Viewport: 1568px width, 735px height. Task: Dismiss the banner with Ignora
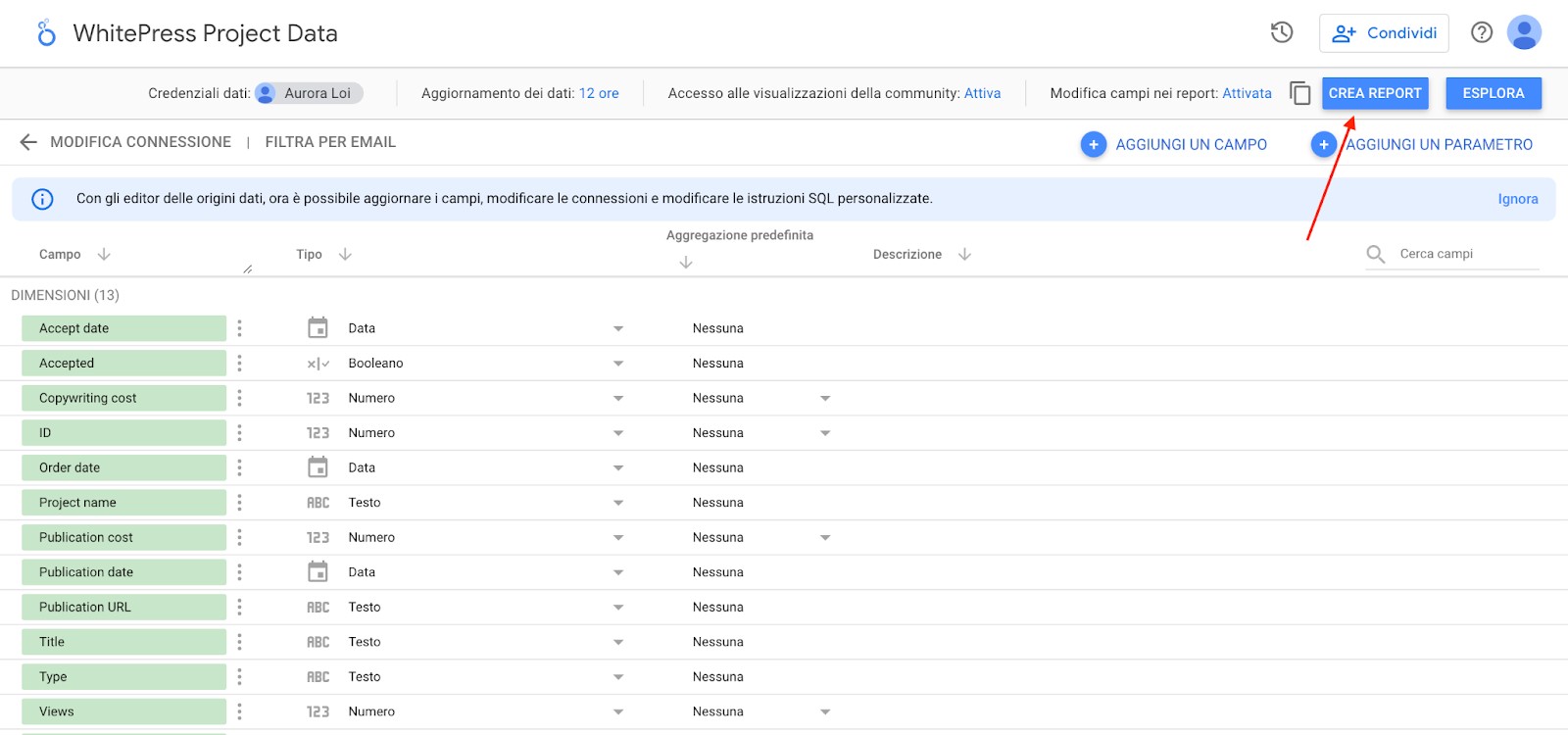[x=1518, y=199]
